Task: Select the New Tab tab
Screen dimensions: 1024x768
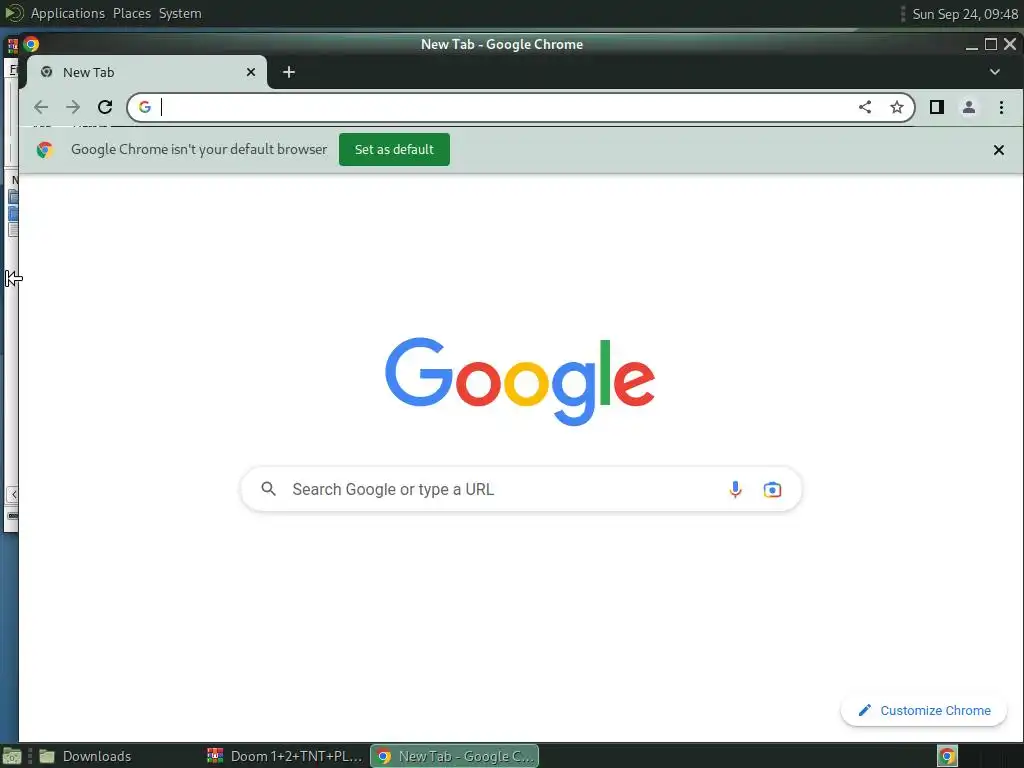Action: (147, 72)
